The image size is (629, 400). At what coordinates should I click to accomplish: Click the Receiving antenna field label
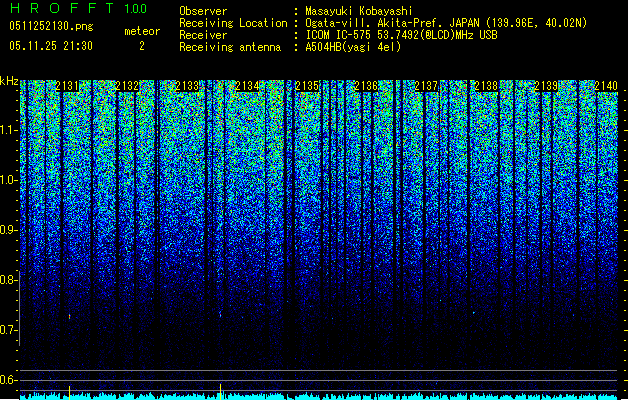click(x=230, y=47)
